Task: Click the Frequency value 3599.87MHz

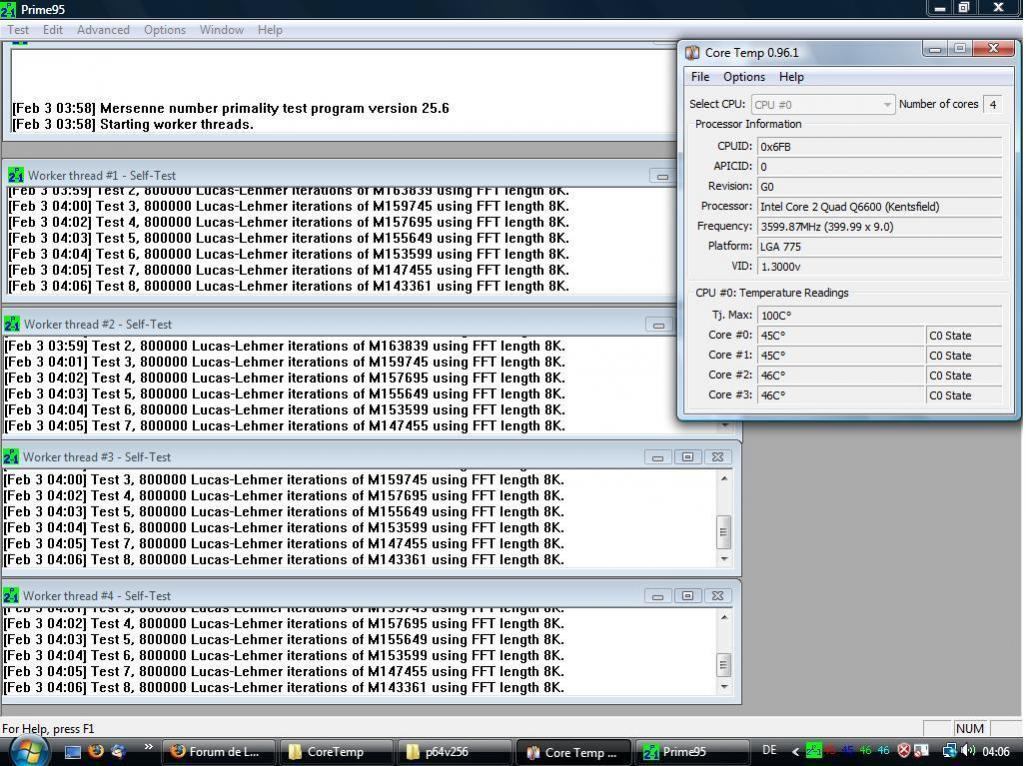Action: (879, 227)
